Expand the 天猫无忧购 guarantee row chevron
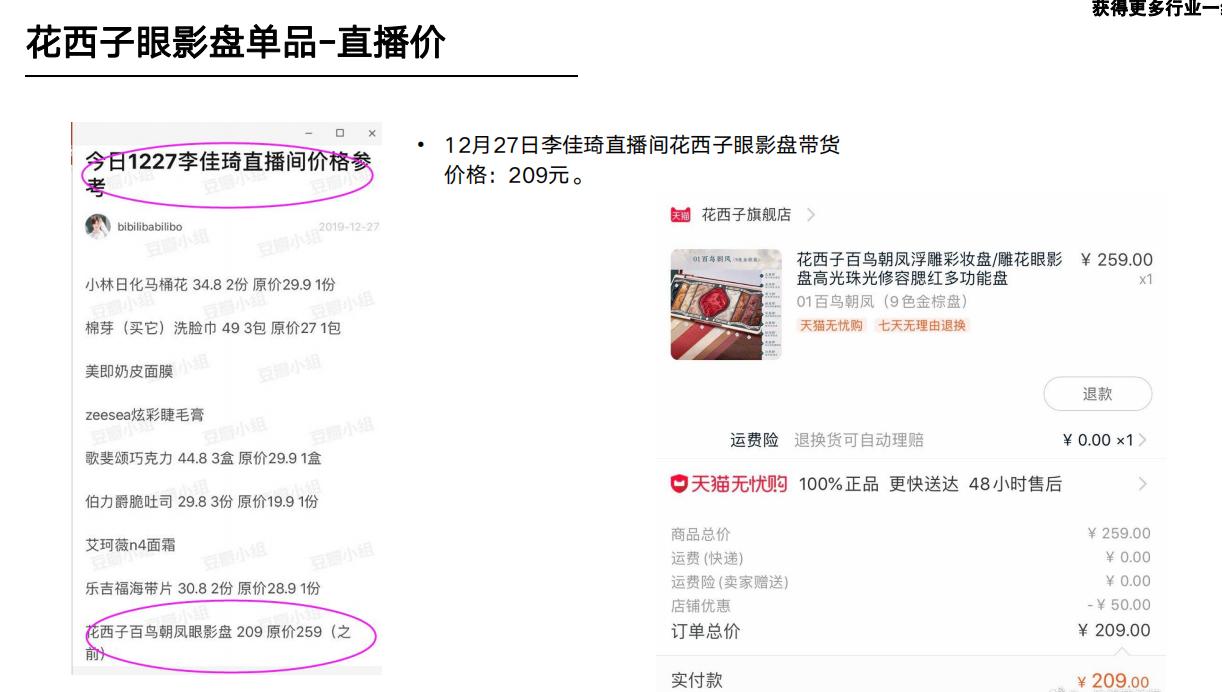The image size is (1222, 692). (1143, 484)
